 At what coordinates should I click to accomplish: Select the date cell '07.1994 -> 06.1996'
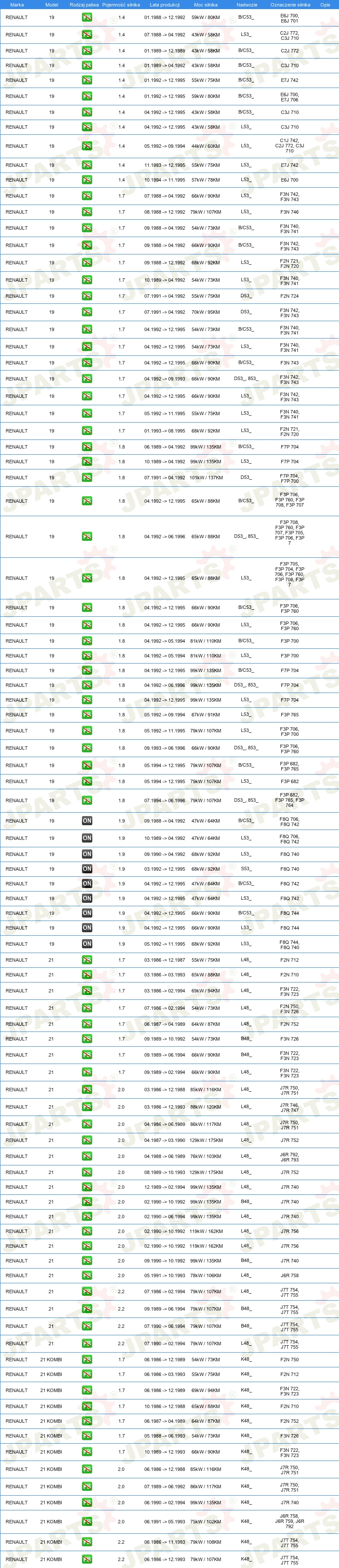click(165, 800)
